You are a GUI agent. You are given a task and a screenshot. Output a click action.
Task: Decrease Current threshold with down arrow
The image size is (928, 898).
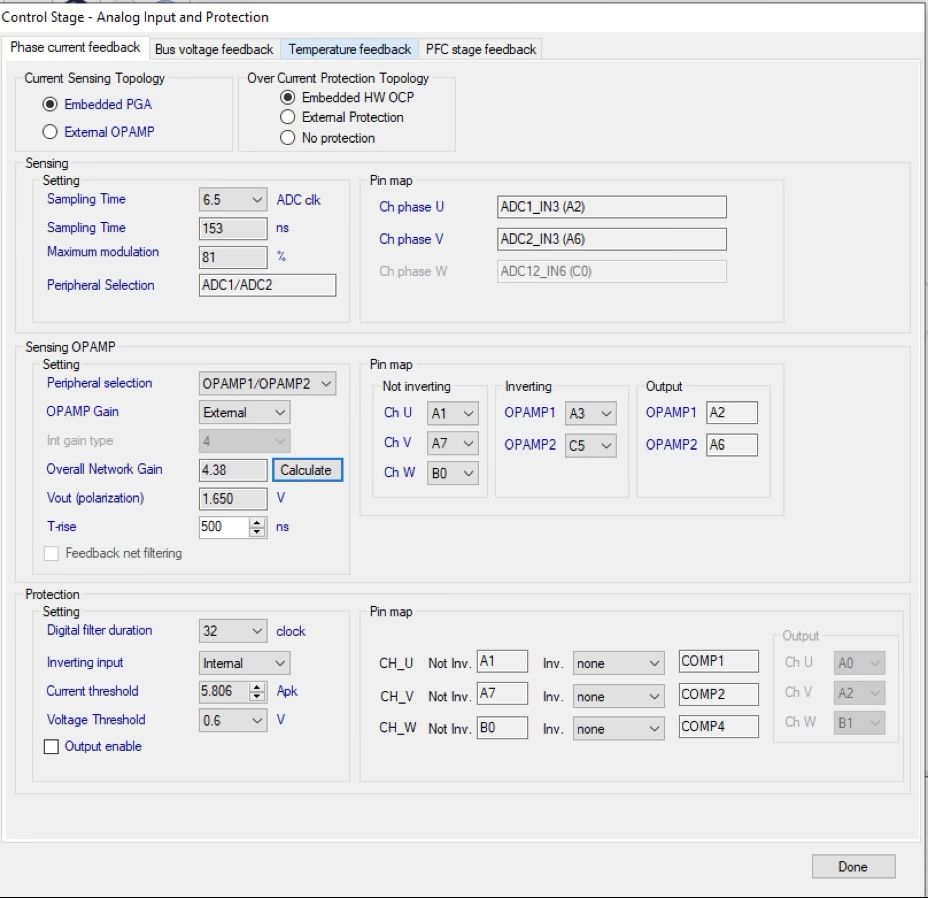point(257,696)
